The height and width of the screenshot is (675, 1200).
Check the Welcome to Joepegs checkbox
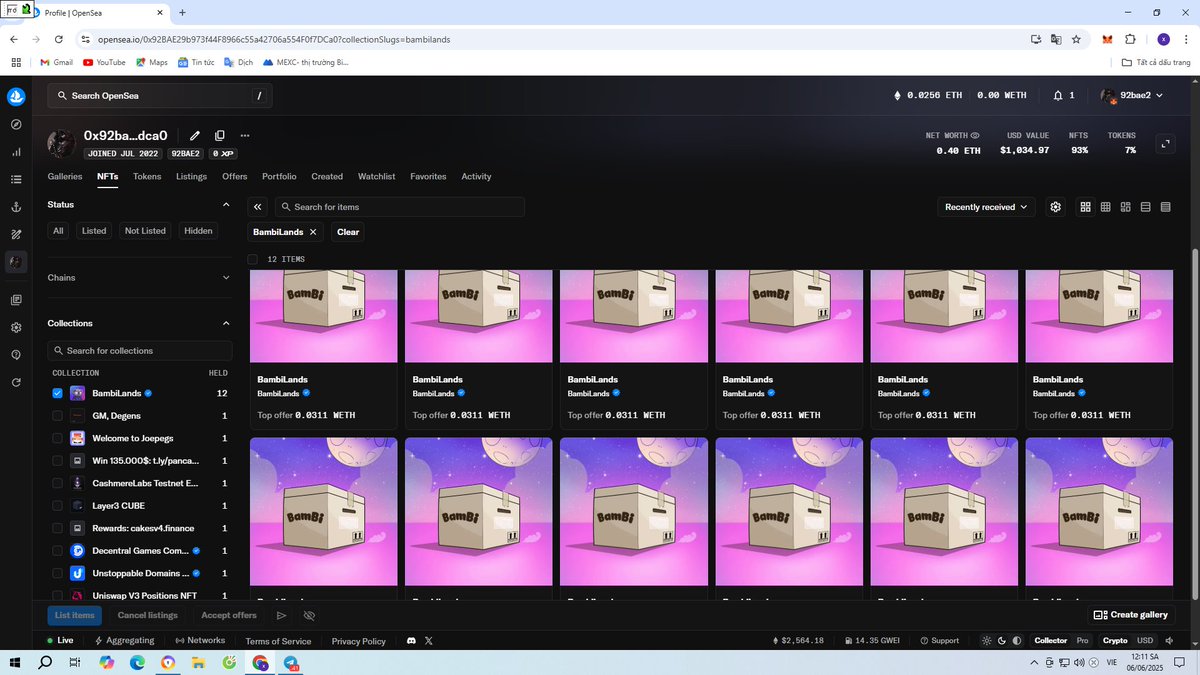coord(57,438)
